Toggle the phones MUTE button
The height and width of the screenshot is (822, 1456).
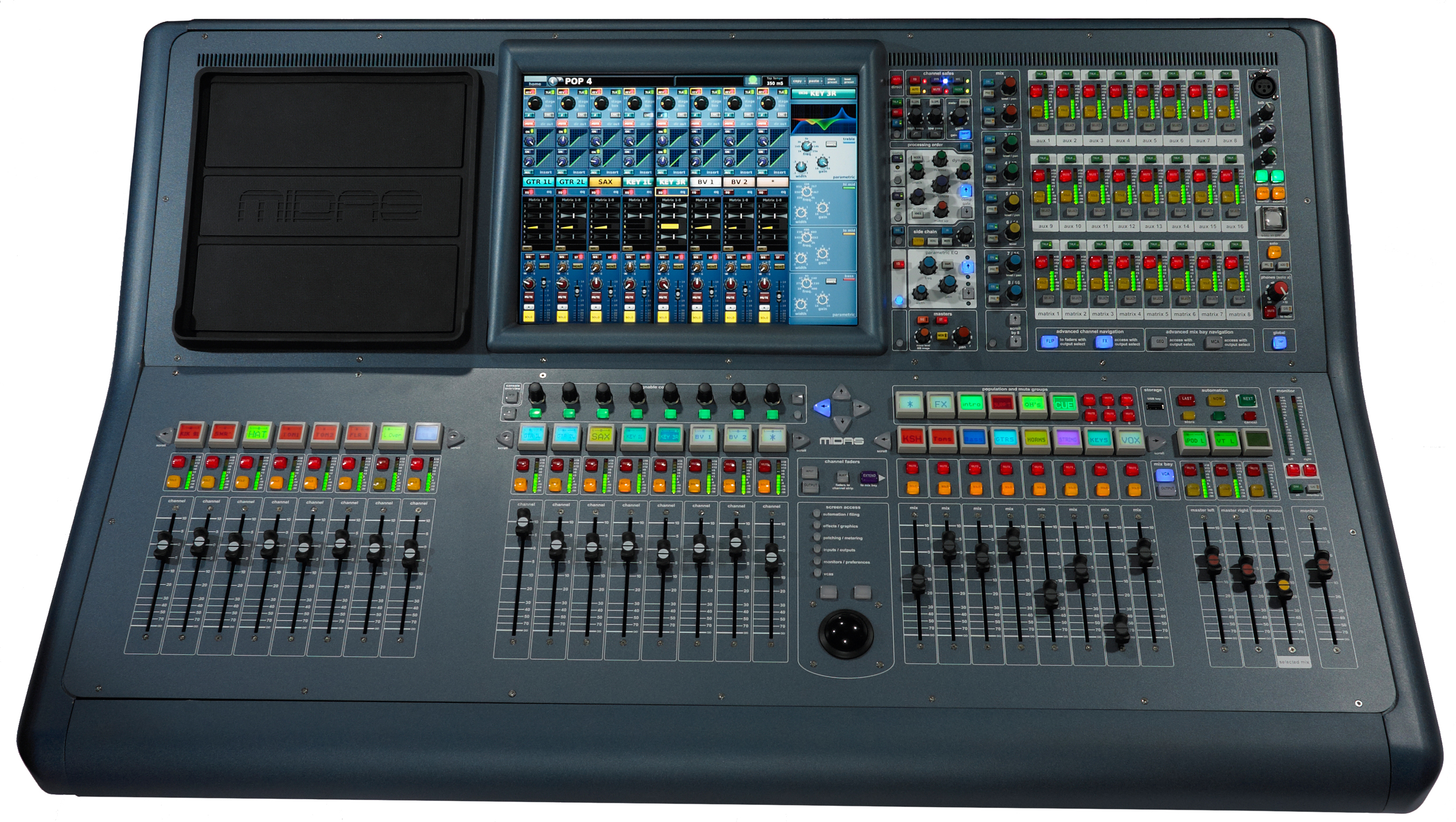pos(1271,311)
